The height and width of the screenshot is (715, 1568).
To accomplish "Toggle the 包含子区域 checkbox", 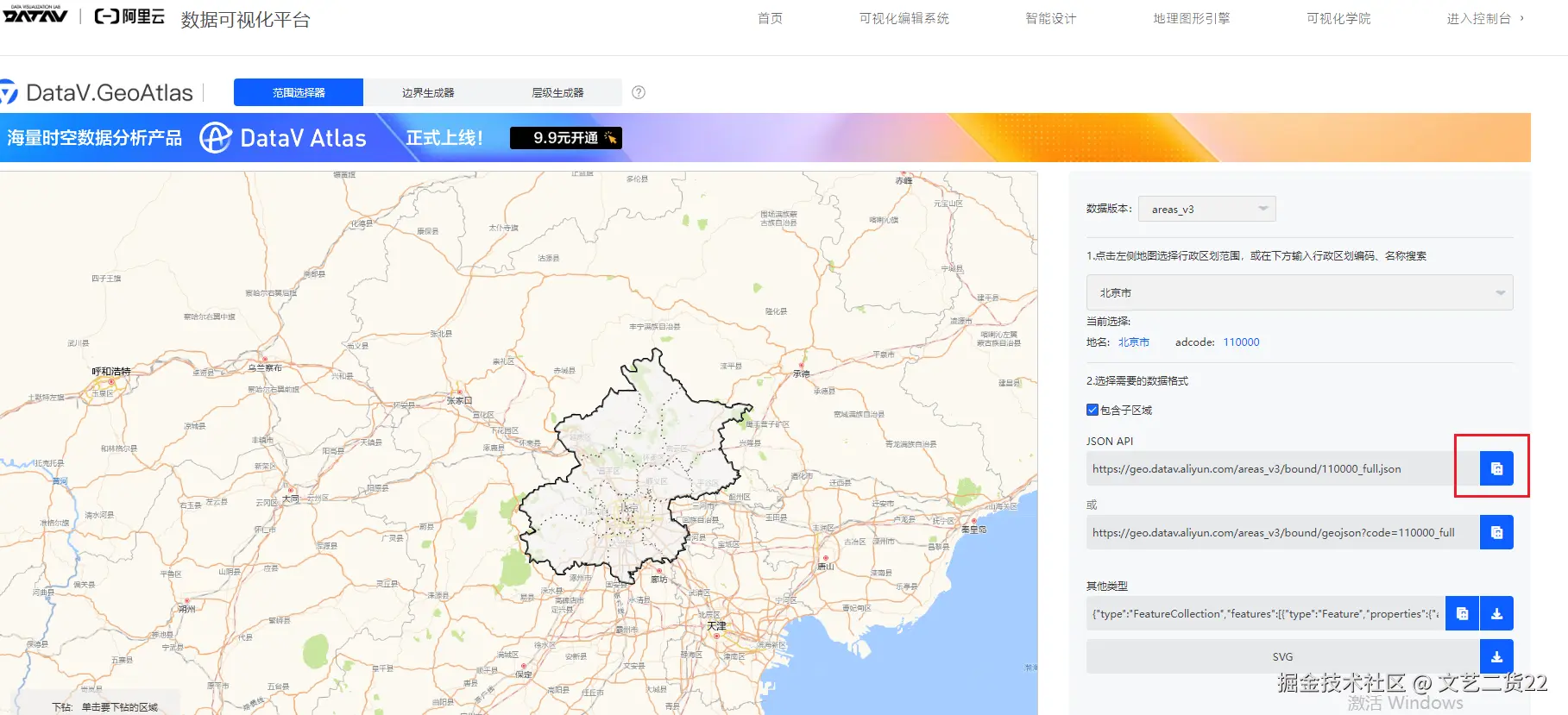I will (x=1093, y=410).
